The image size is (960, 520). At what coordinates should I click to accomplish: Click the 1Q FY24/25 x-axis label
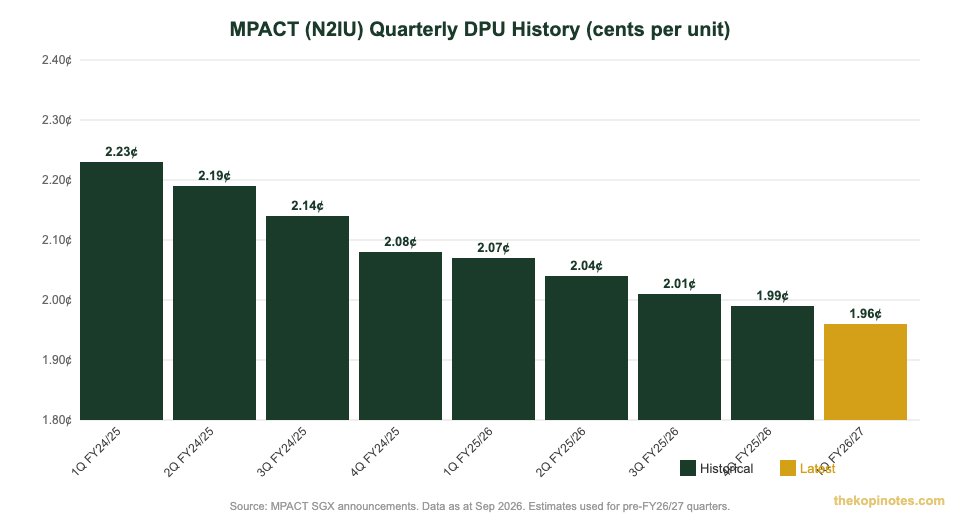pos(96,452)
